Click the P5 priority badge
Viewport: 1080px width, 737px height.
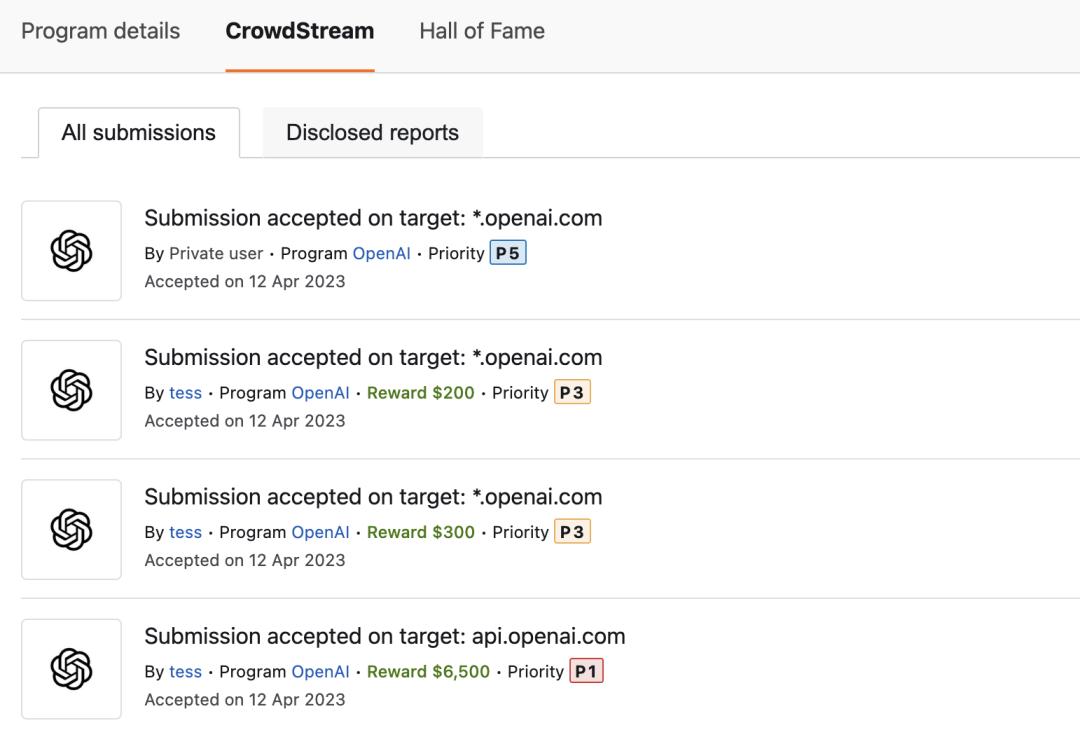point(508,253)
